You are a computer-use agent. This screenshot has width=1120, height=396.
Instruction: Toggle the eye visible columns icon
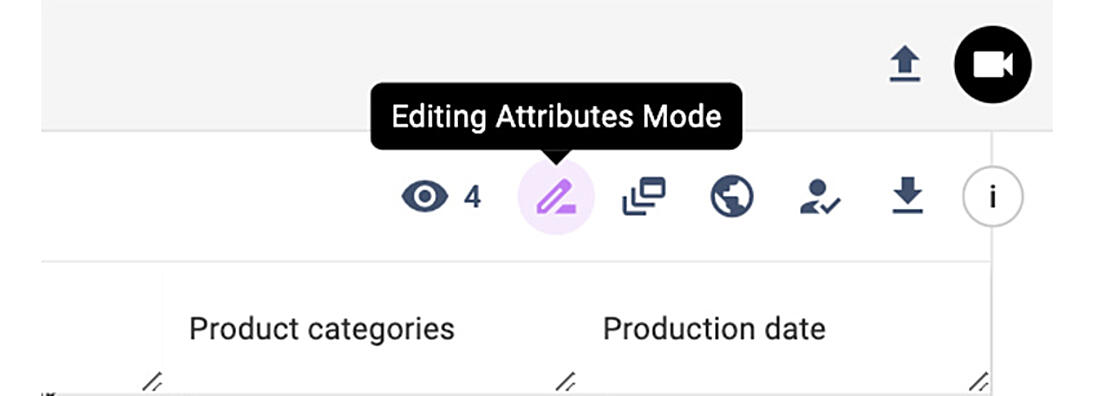425,196
